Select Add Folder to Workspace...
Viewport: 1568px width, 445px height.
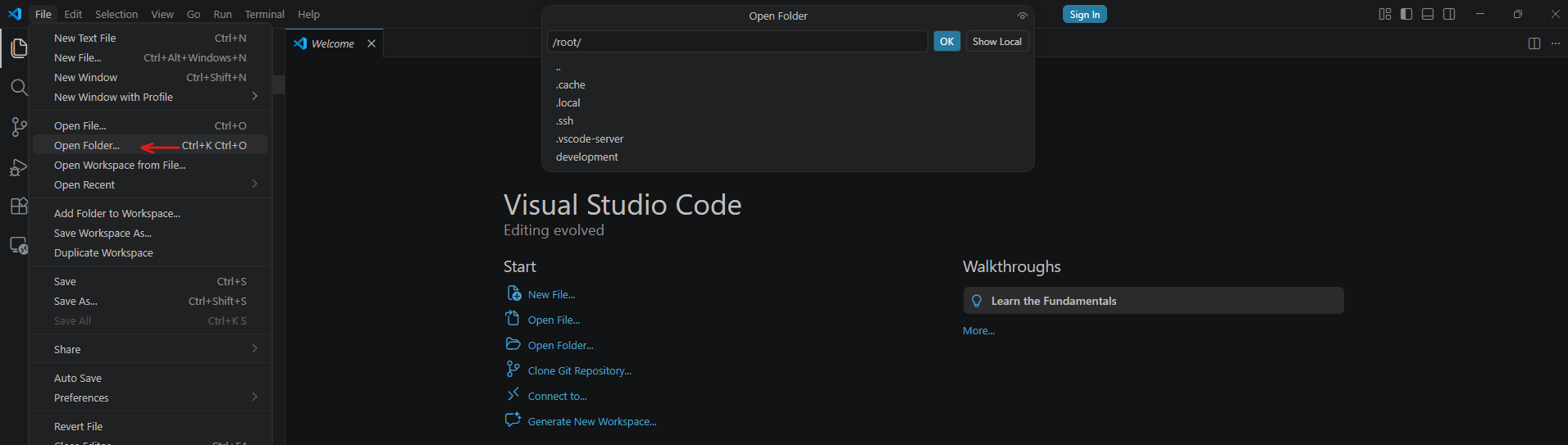click(150, 213)
